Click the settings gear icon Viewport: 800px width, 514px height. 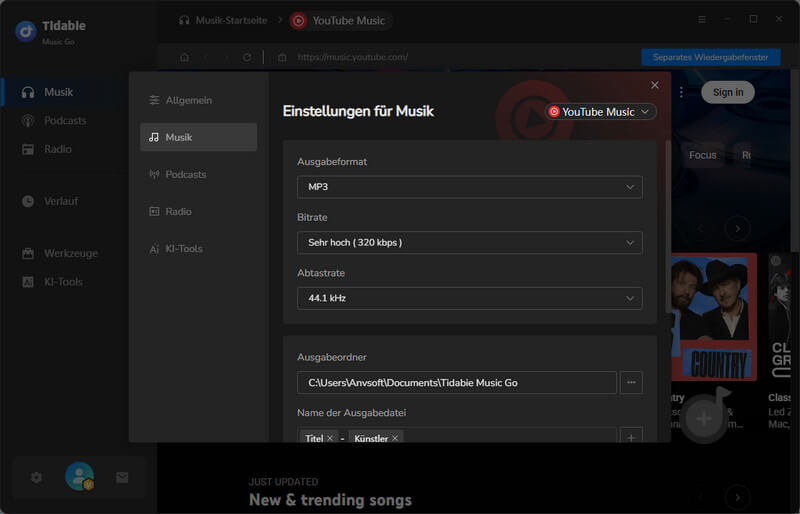click(36, 477)
